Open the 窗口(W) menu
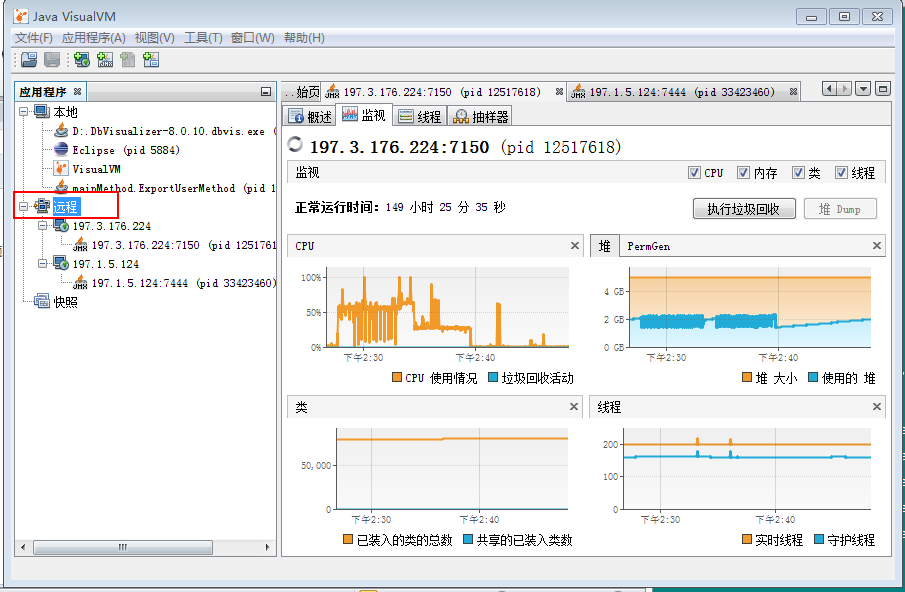 pyautogui.click(x=253, y=38)
